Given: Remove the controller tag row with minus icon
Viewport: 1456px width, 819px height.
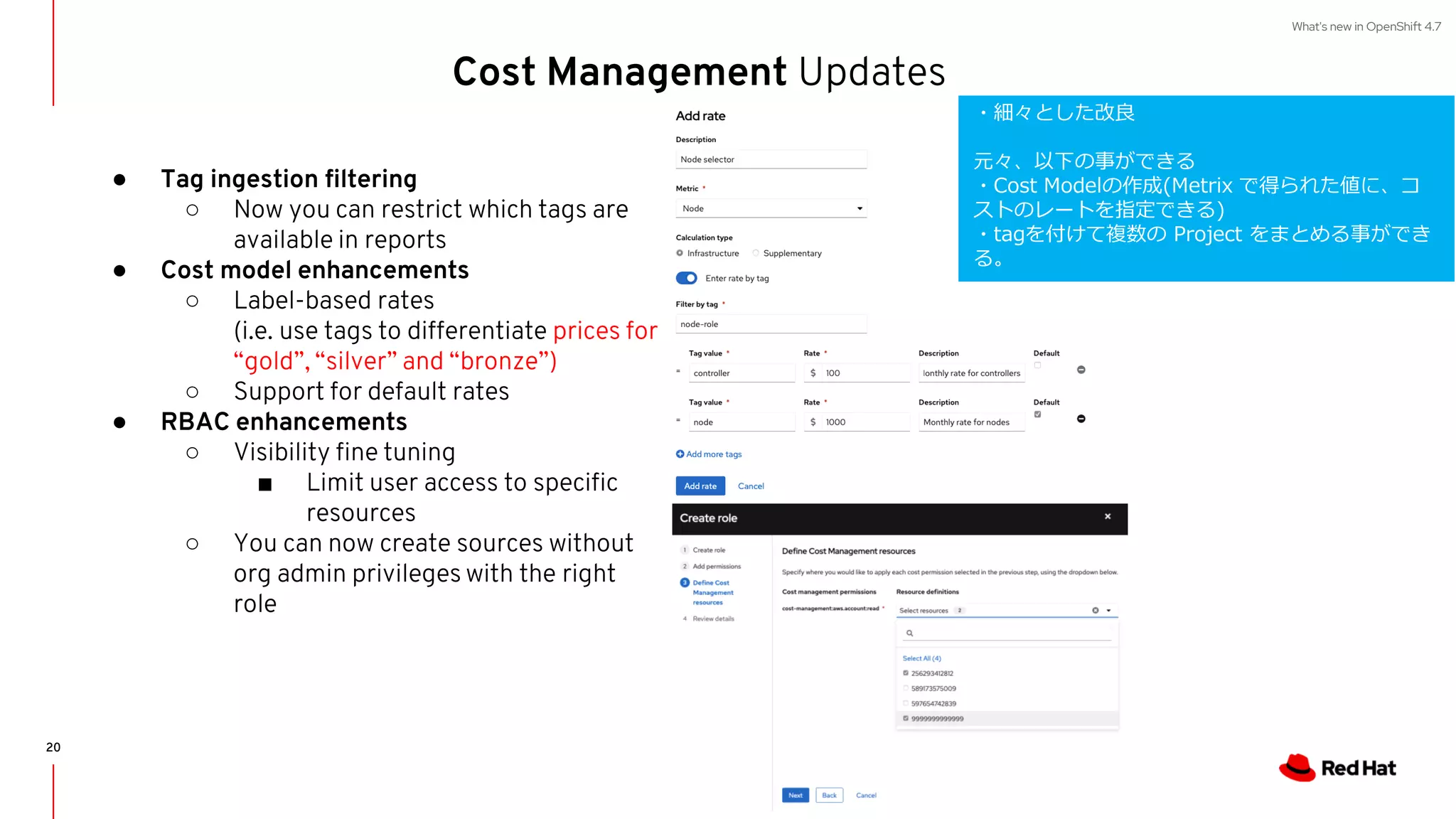Looking at the screenshot, I should 1081,370.
